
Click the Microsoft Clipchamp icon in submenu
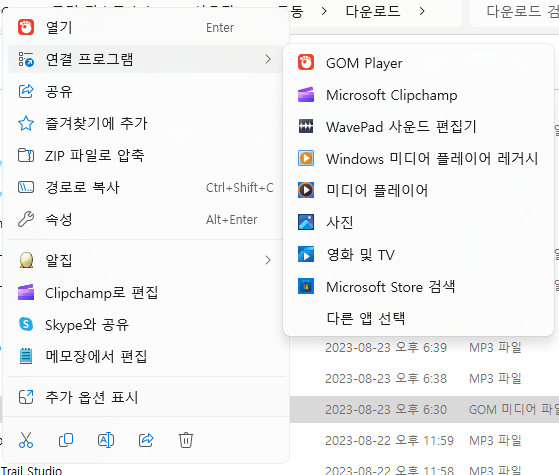point(306,95)
